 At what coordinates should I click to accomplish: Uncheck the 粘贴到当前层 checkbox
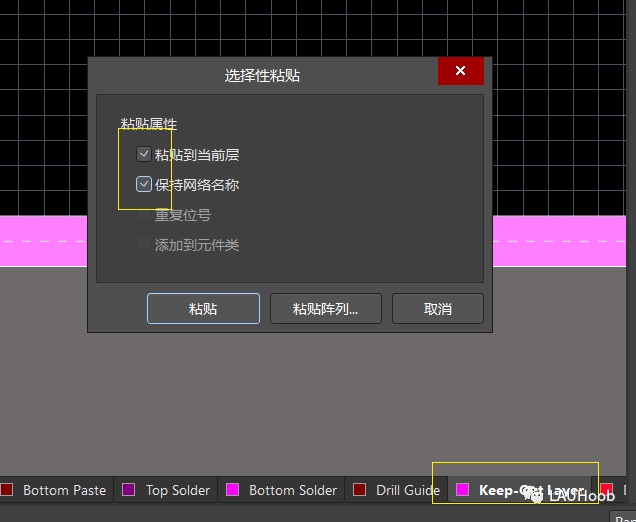click(144, 154)
